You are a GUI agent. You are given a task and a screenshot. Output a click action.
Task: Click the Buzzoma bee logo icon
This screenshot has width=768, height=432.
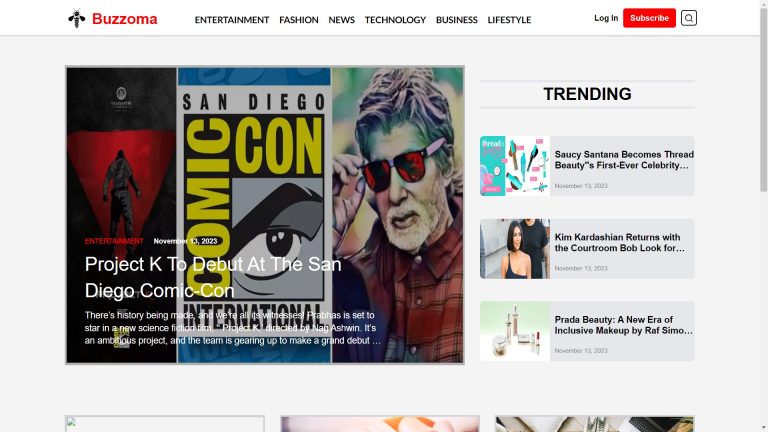(x=77, y=18)
